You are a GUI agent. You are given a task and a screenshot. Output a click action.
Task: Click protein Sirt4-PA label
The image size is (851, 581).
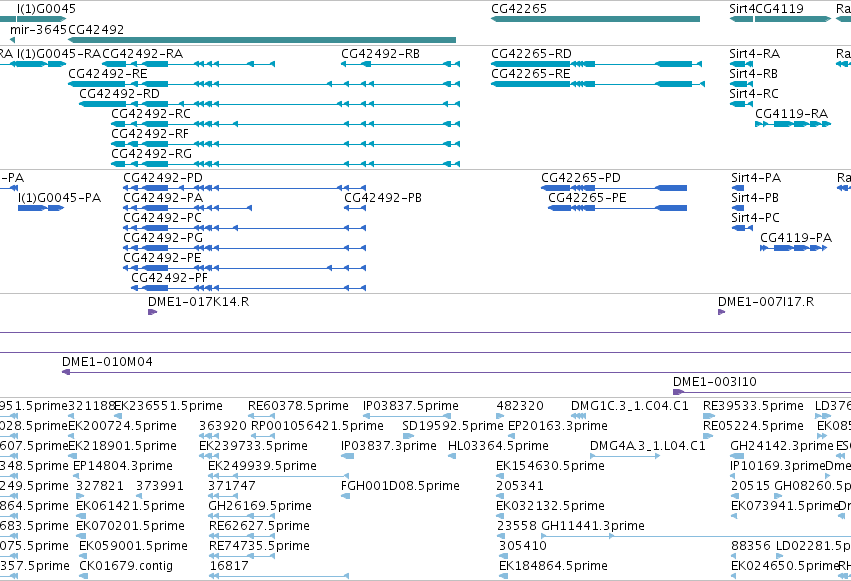pyautogui.click(x=756, y=178)
